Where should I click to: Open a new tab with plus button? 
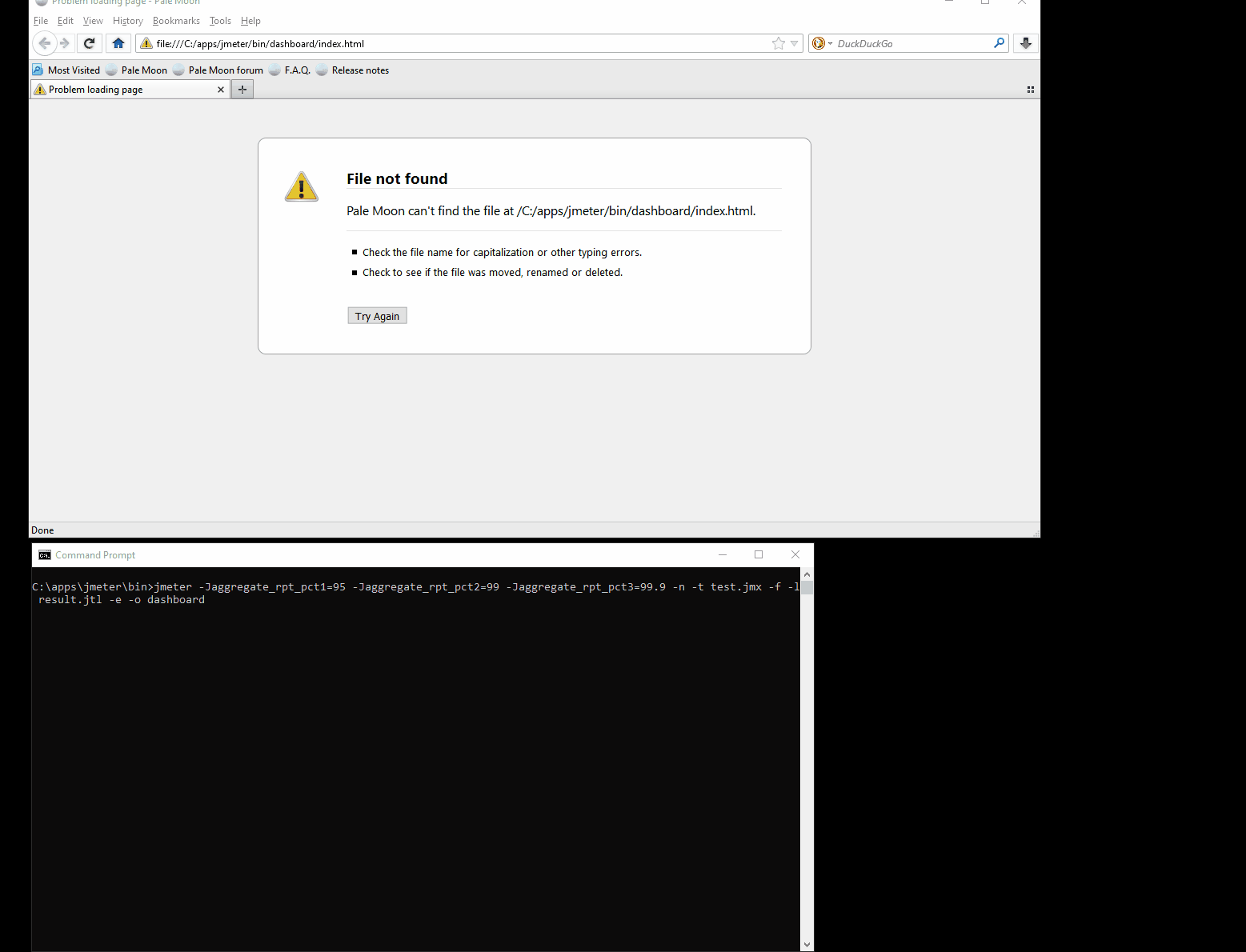242,90
